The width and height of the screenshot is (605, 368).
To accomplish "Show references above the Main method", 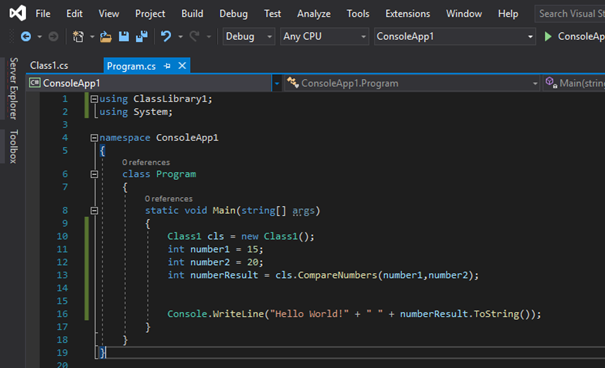I will point(169,199).
